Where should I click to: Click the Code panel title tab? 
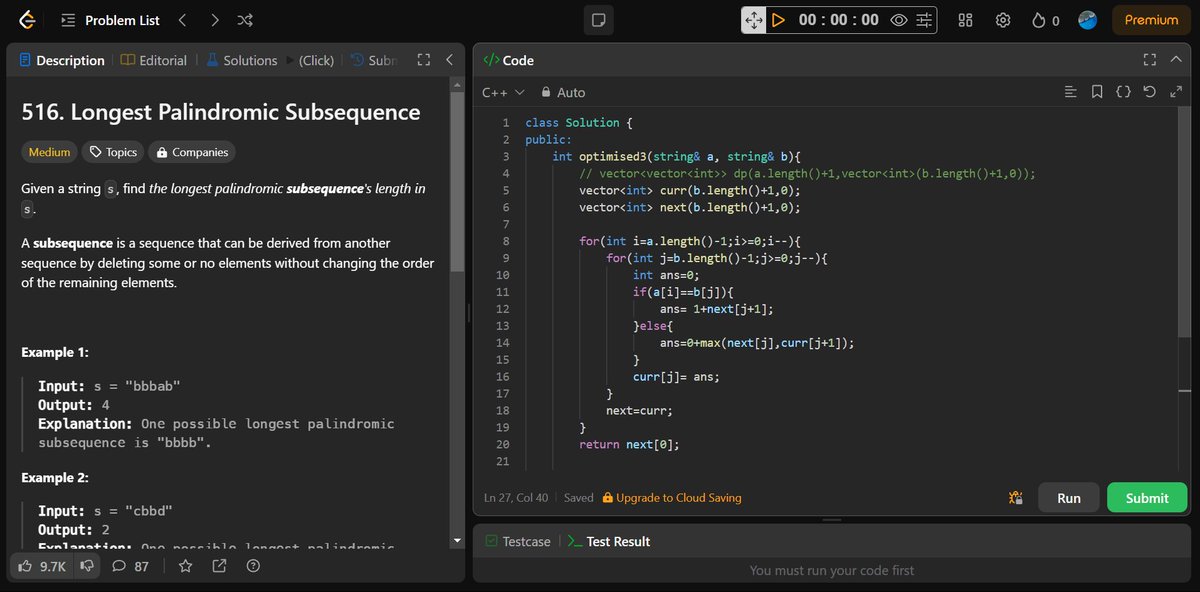[509, 60]
